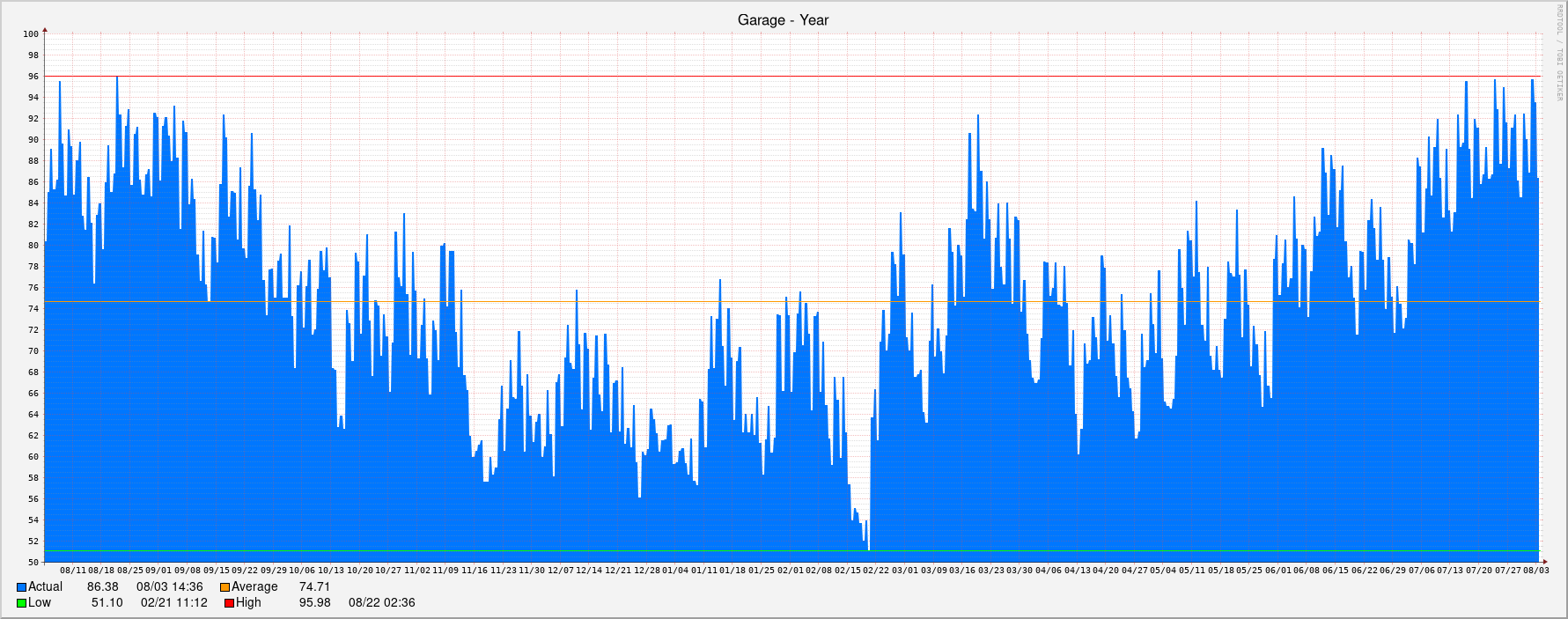Click the x-axis date 12/14

tap(589, 571)
